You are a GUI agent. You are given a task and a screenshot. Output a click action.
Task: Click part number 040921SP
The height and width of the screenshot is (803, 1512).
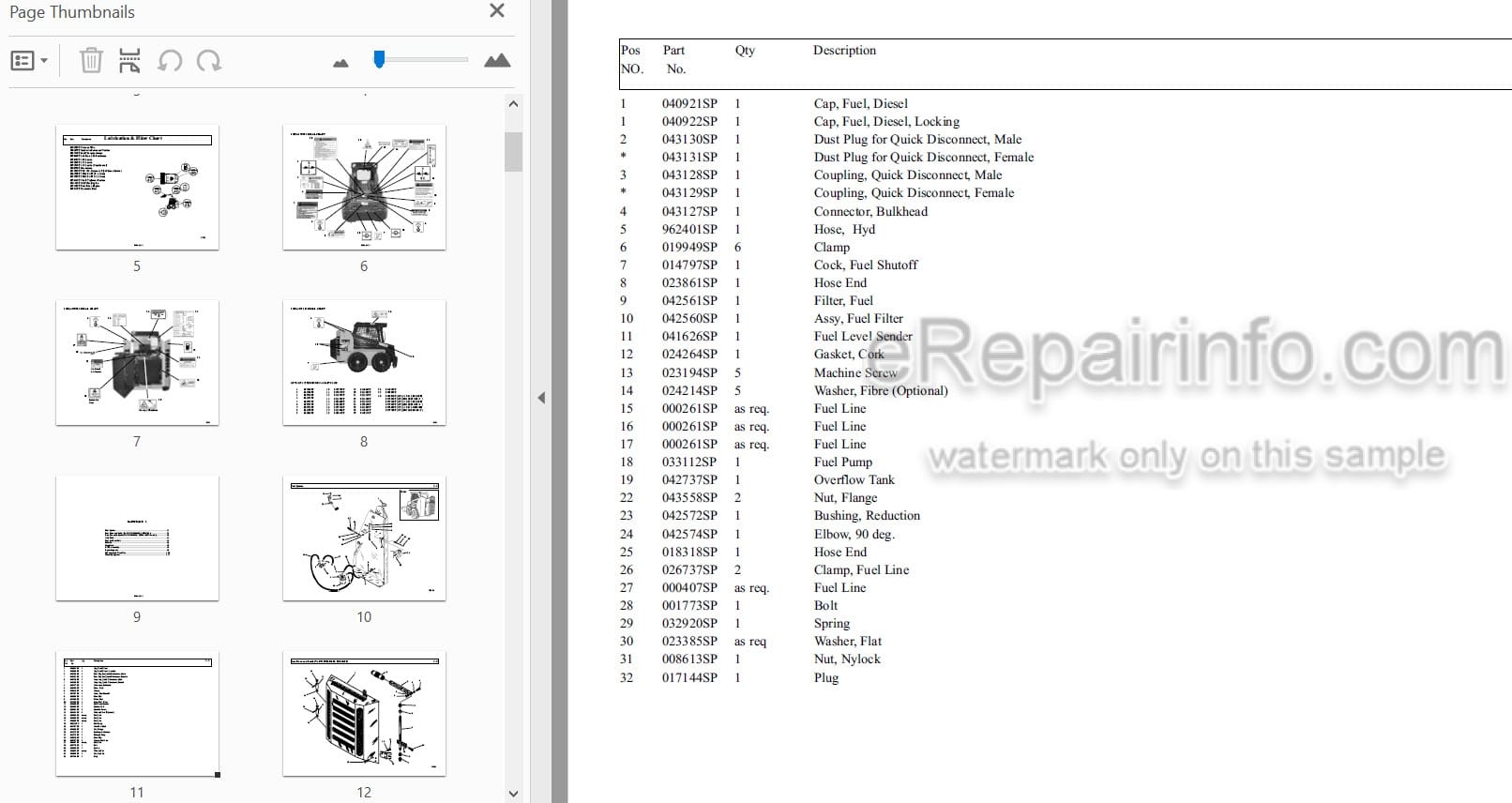coord(689,104)
